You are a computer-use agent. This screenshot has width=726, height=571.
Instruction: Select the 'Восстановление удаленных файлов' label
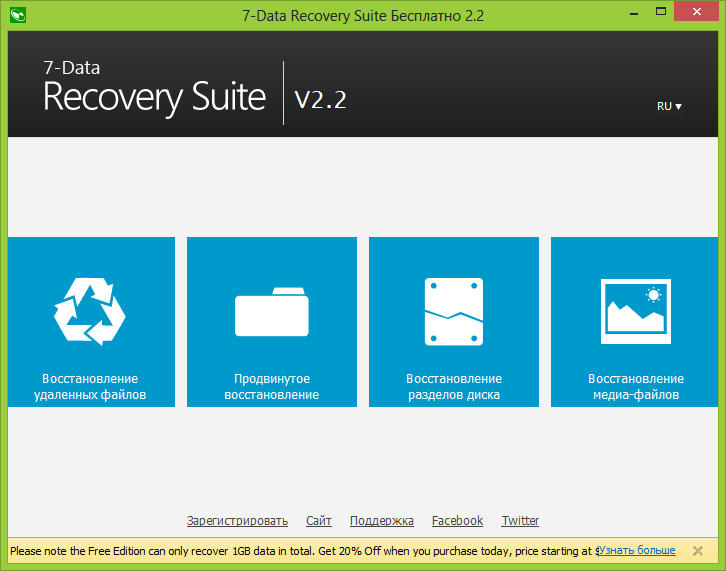90,387
